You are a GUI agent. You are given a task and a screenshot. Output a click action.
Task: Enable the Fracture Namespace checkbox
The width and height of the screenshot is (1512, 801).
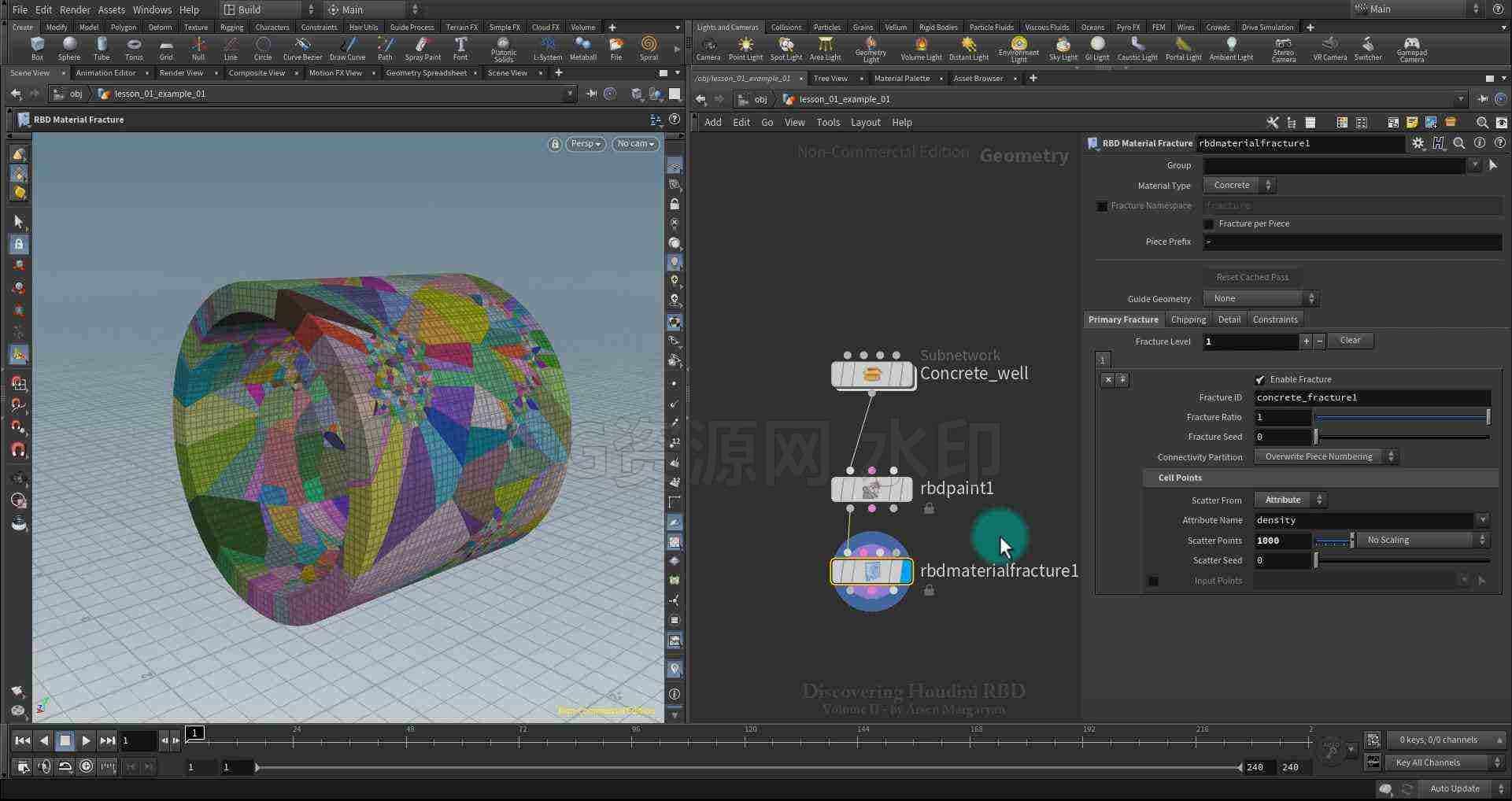coord(1102,206)
